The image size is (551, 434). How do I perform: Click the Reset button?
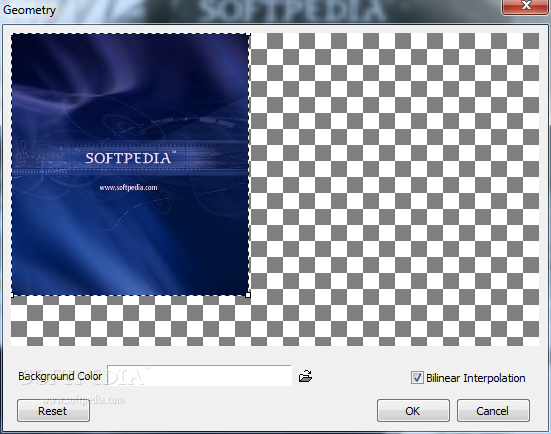[x=53, y=410]
